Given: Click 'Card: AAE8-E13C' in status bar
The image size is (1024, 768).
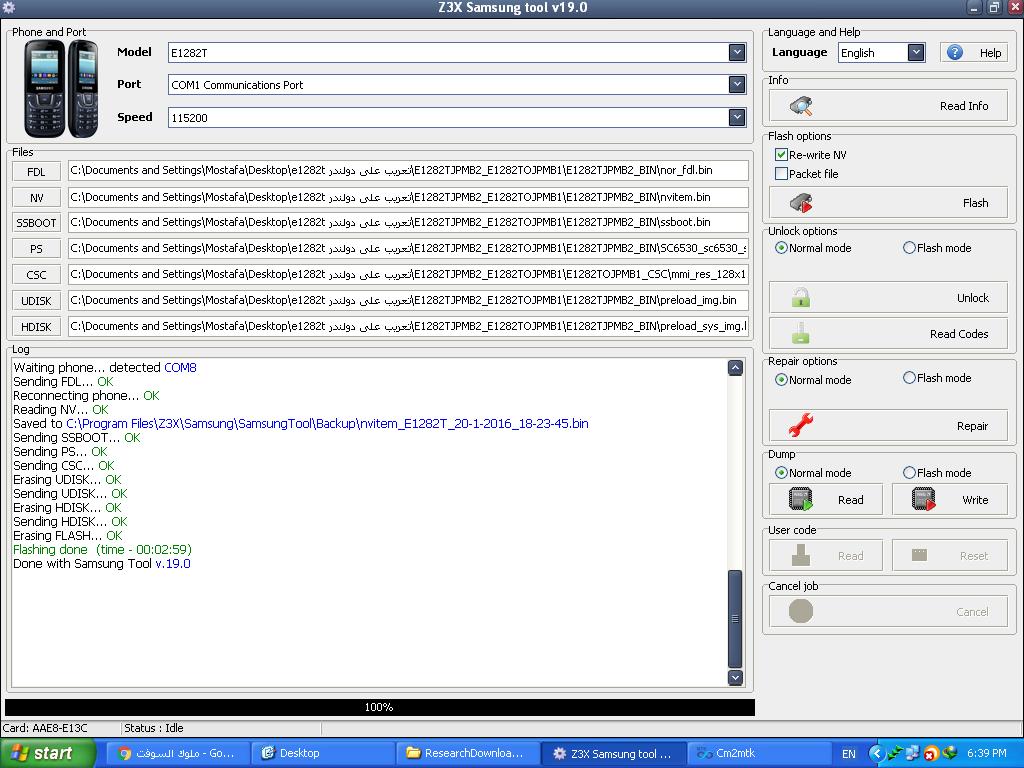Looking at the screenshot, I should coord(45,728).
